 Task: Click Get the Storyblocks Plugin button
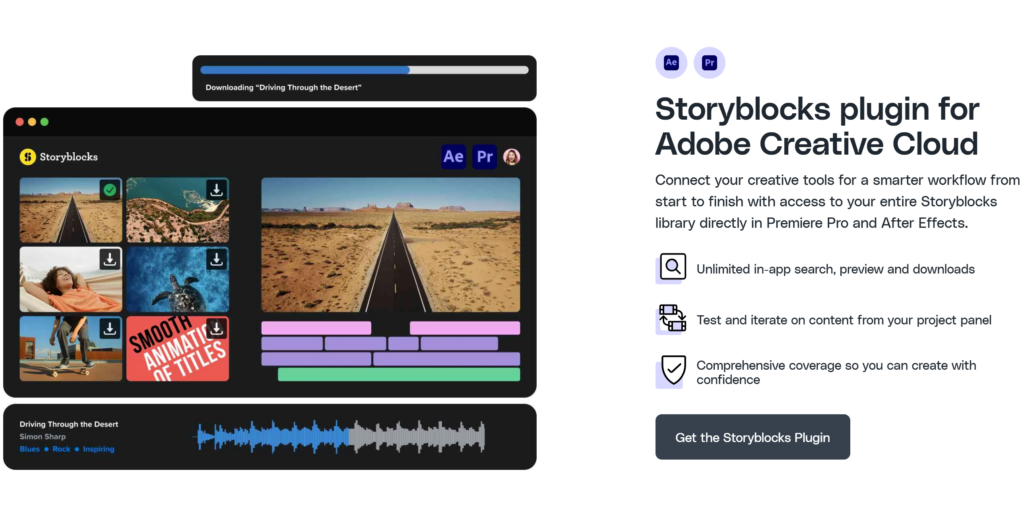point(752,437)
